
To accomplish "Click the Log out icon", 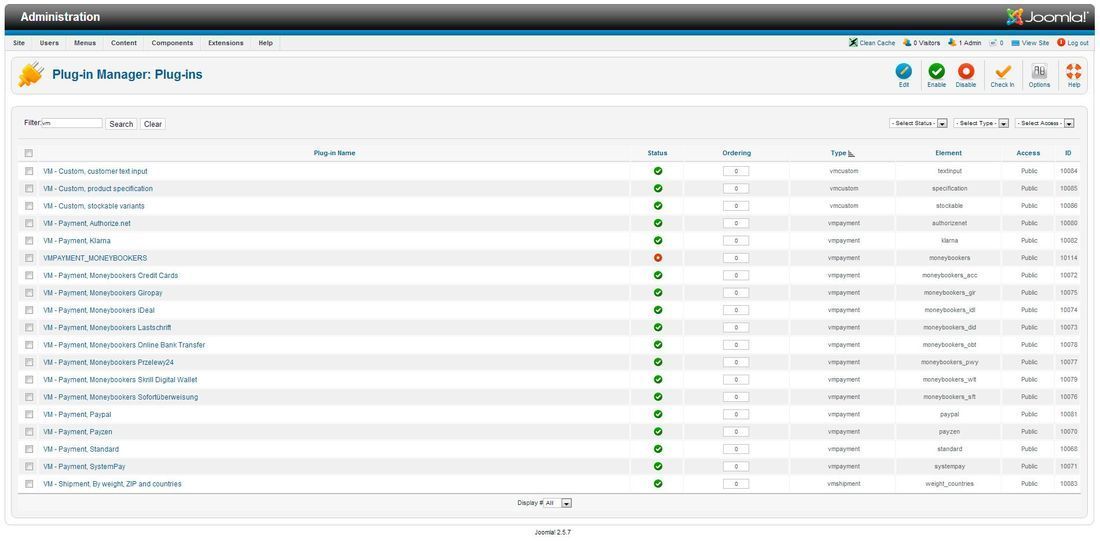I will 1061,43.
